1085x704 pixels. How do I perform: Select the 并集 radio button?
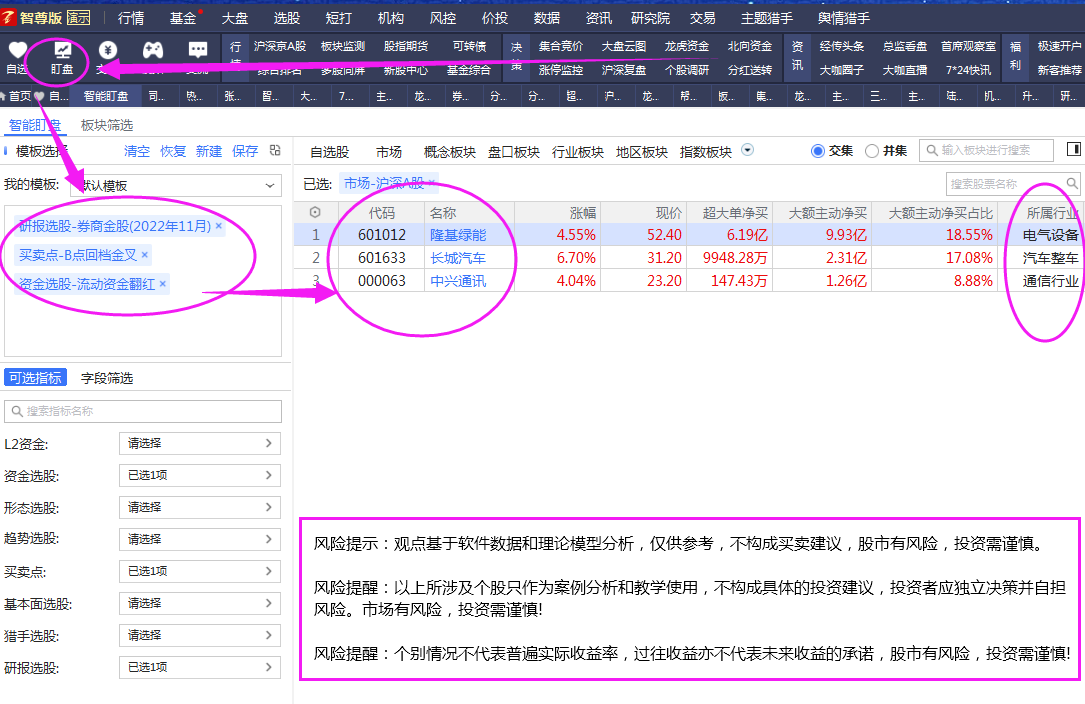tap(872, 151)
